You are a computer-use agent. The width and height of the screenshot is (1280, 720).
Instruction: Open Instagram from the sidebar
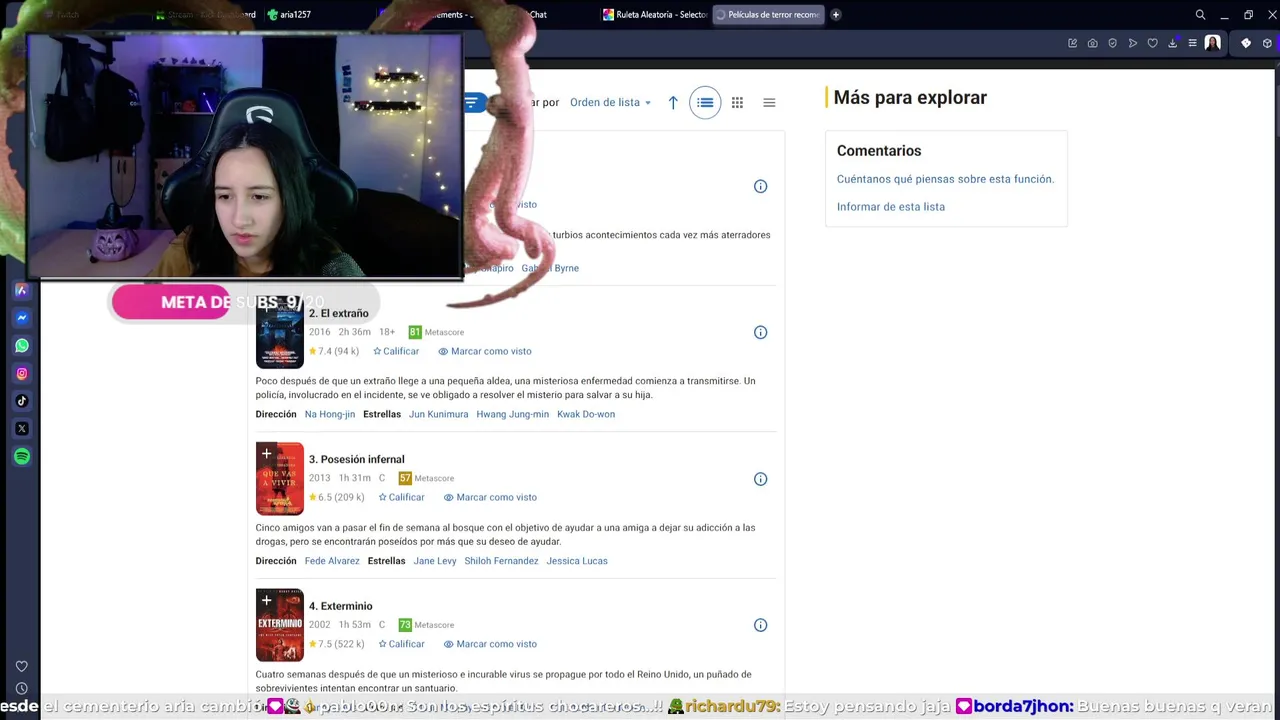click(22, 373)
